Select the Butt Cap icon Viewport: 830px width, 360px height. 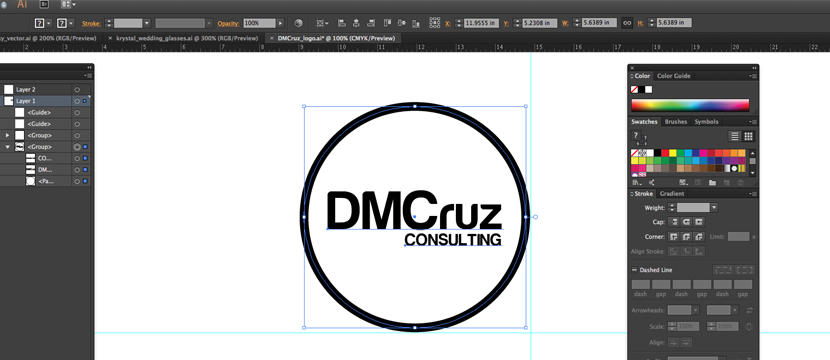tap(673, 222)
